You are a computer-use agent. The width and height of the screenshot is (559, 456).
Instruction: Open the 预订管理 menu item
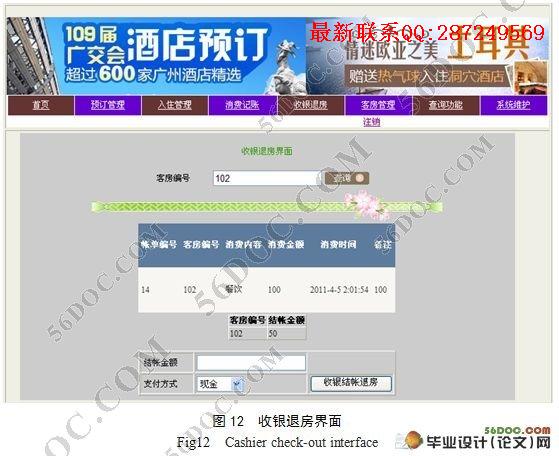click(x=108, y=105)
